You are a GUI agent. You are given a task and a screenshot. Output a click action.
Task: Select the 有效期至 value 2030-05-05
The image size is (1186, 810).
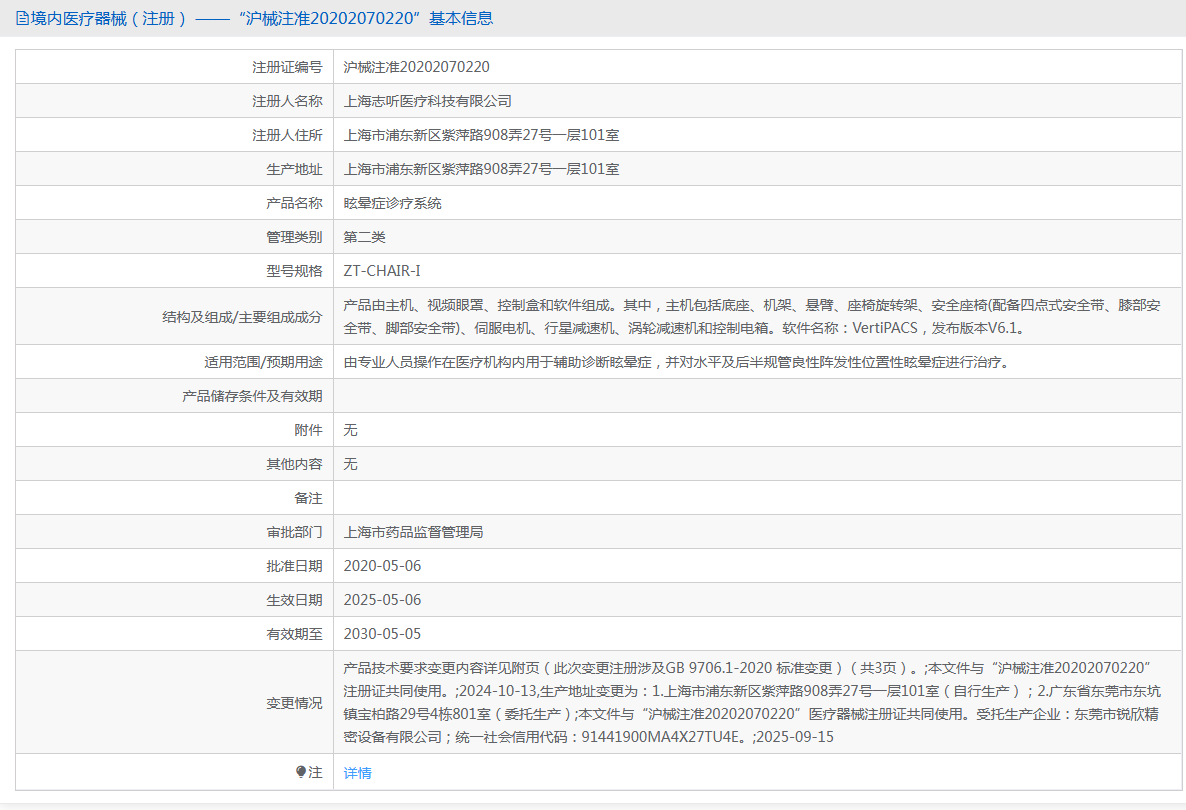382,634
